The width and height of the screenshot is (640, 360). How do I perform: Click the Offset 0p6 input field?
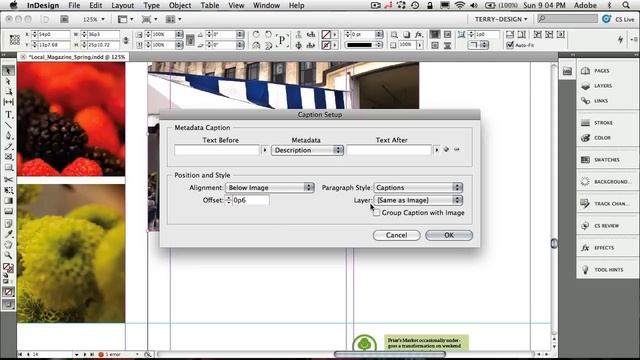point(251,200)
